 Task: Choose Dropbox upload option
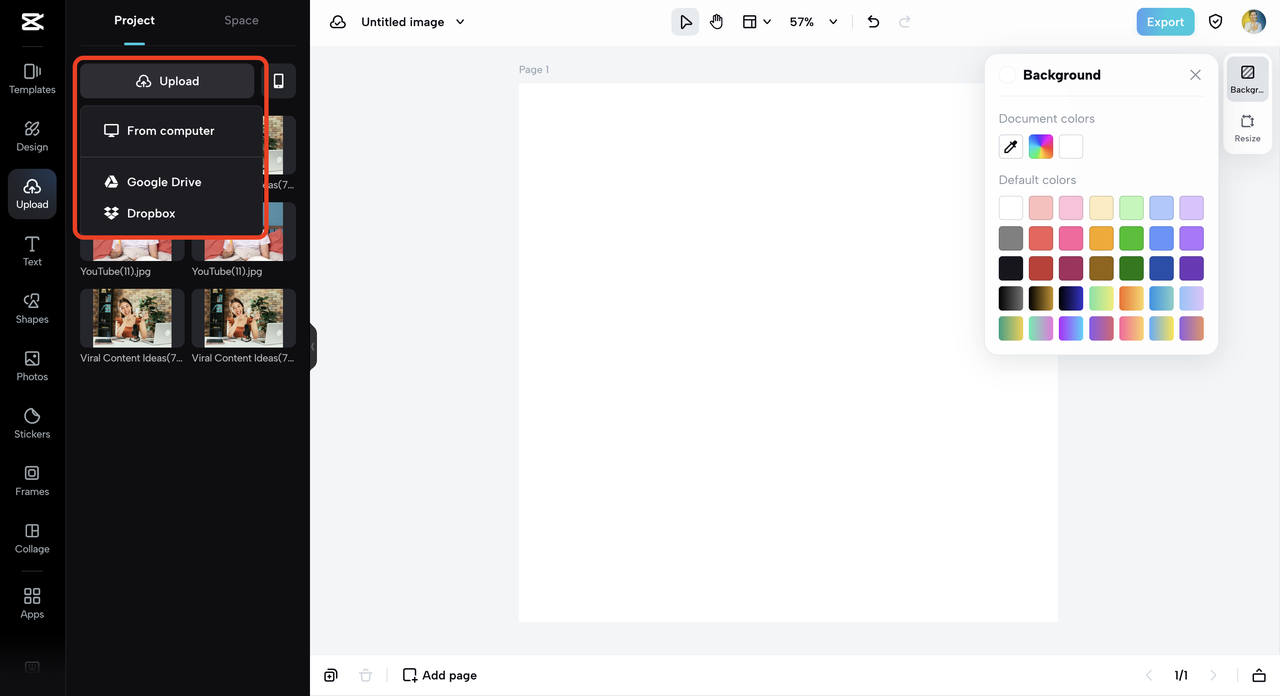[x=171, y=213]
